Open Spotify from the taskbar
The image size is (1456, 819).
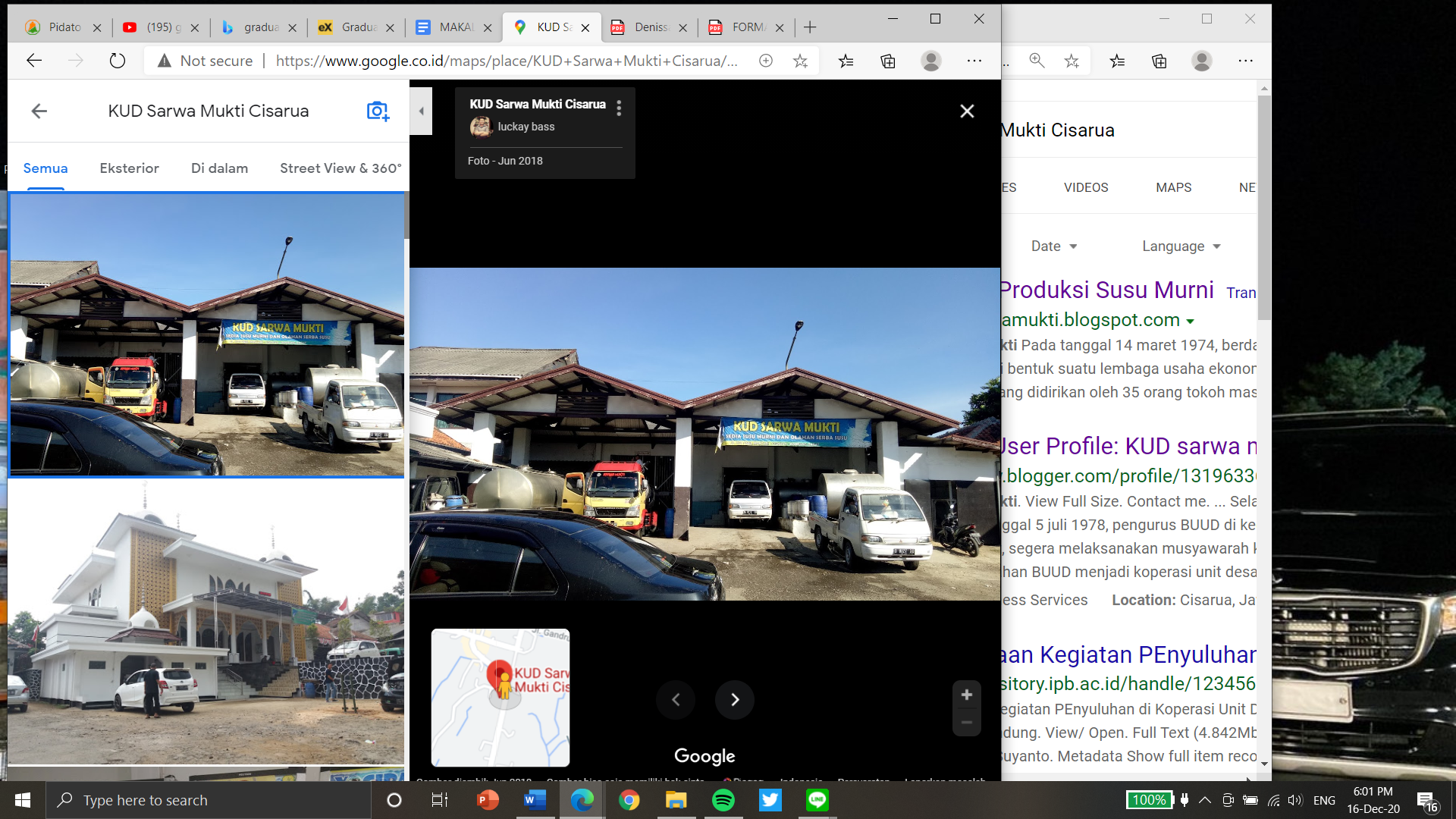723,800
